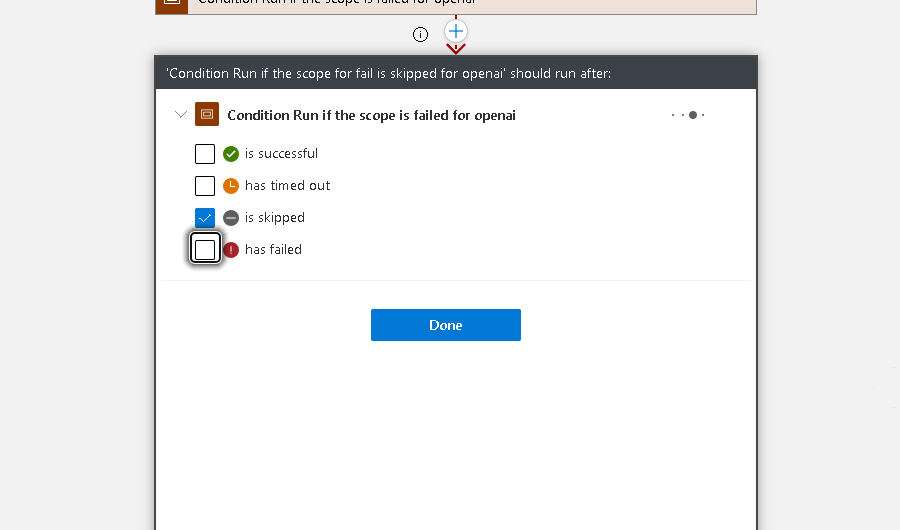This screenshot has width=900, height=530.
Task: Click the cut-off condition card above the panel
Action: tap(456, 6)
